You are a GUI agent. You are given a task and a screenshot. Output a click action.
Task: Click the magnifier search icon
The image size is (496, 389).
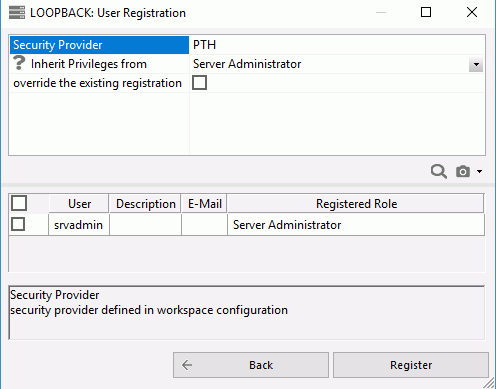coord(438,172)
